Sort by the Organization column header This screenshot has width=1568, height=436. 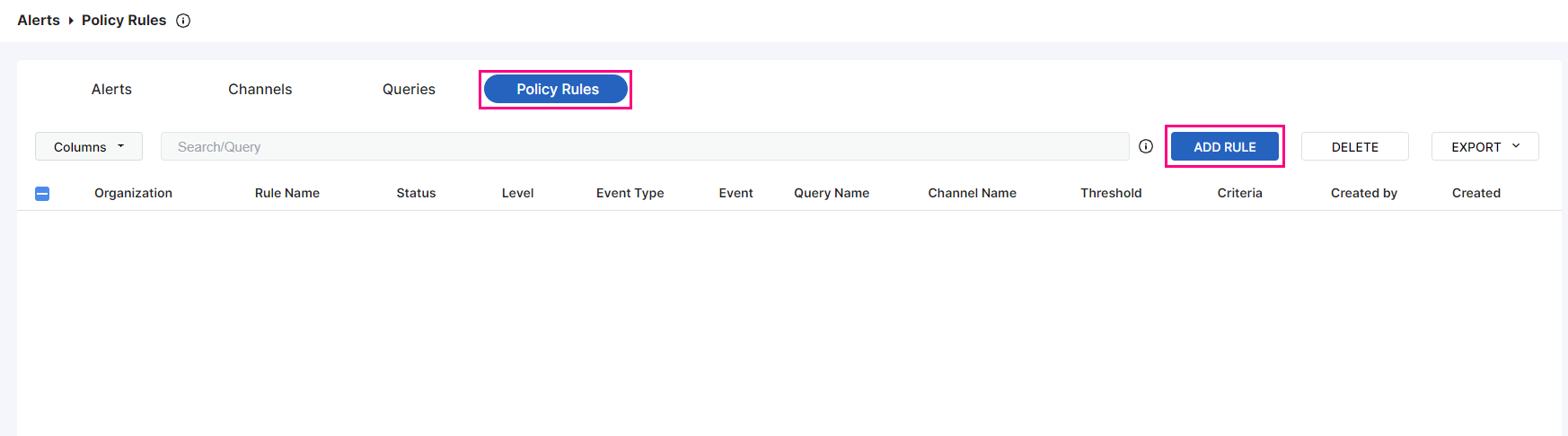133,193
